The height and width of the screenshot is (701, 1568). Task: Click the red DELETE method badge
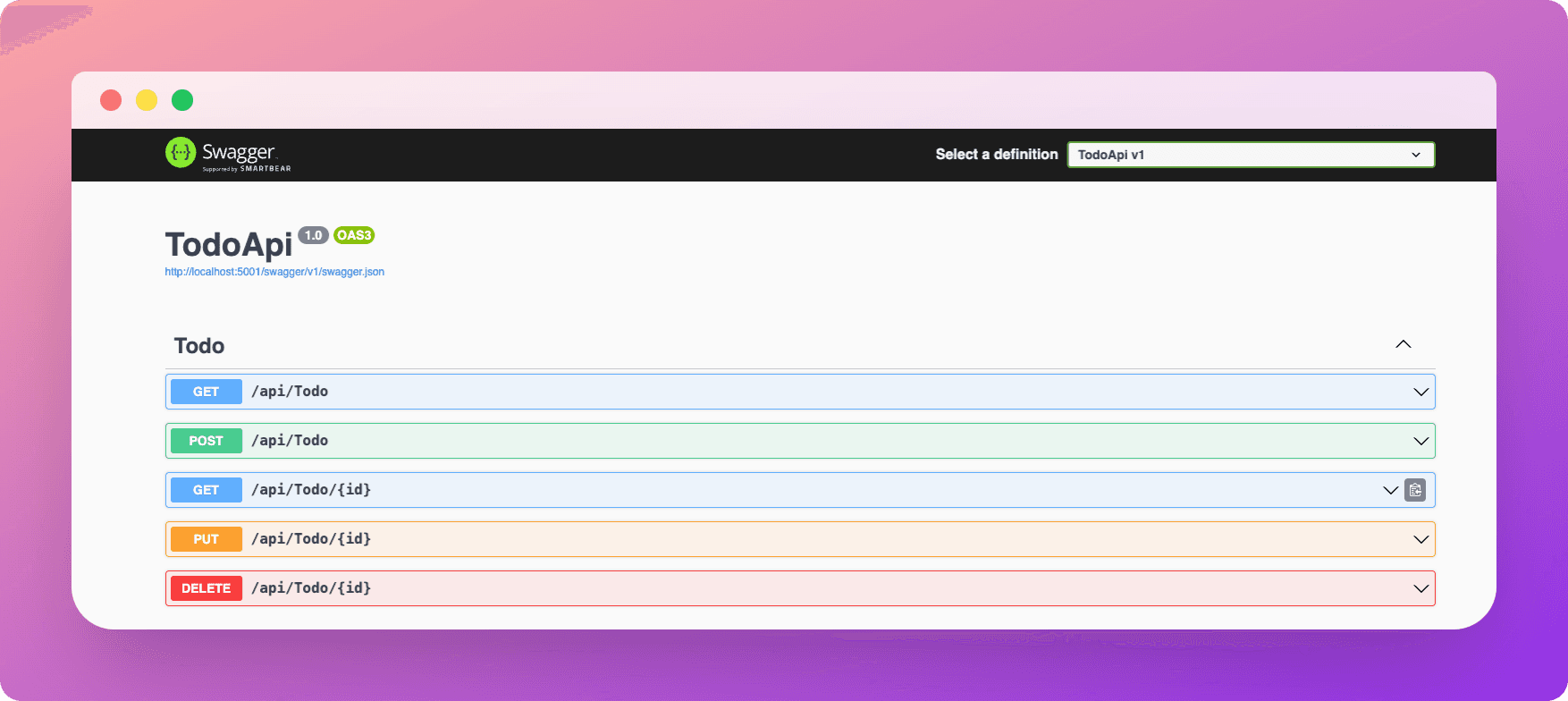tap(207, 588)
